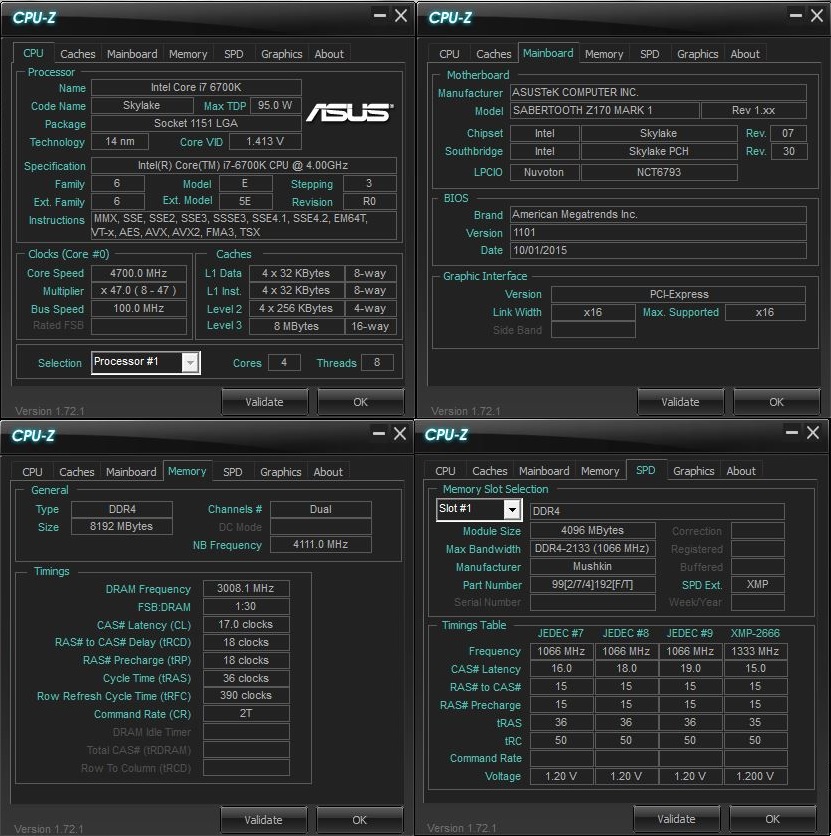Switch to Mainboard tab in bottom-right SPD window

point(544,471)
